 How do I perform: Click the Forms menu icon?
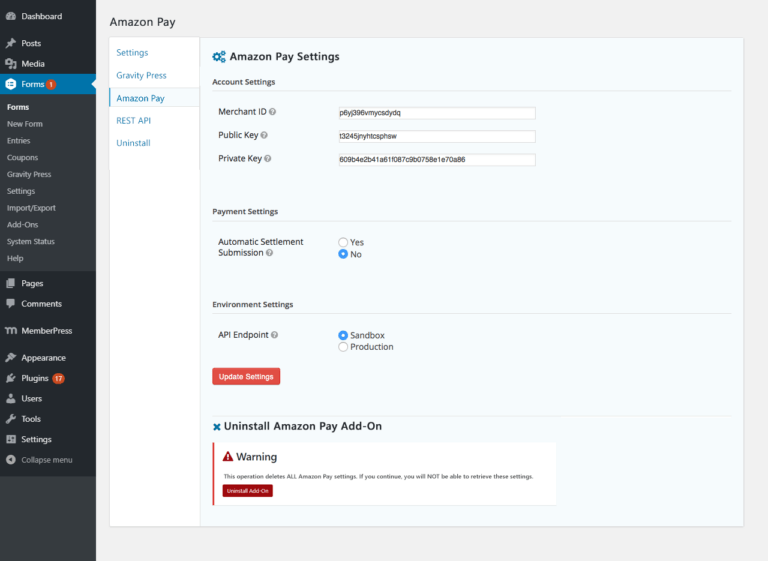pyautogui.click(x=11, y=84)
